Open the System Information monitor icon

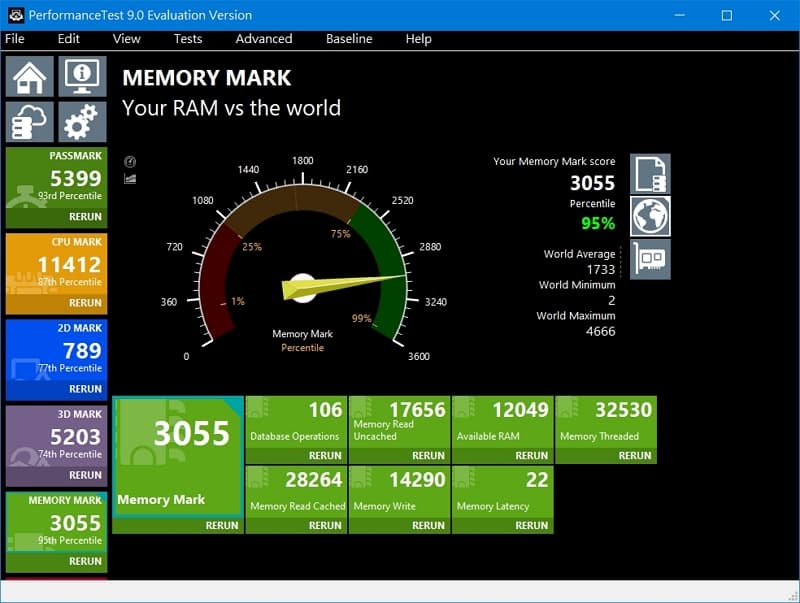pos(82,77)
